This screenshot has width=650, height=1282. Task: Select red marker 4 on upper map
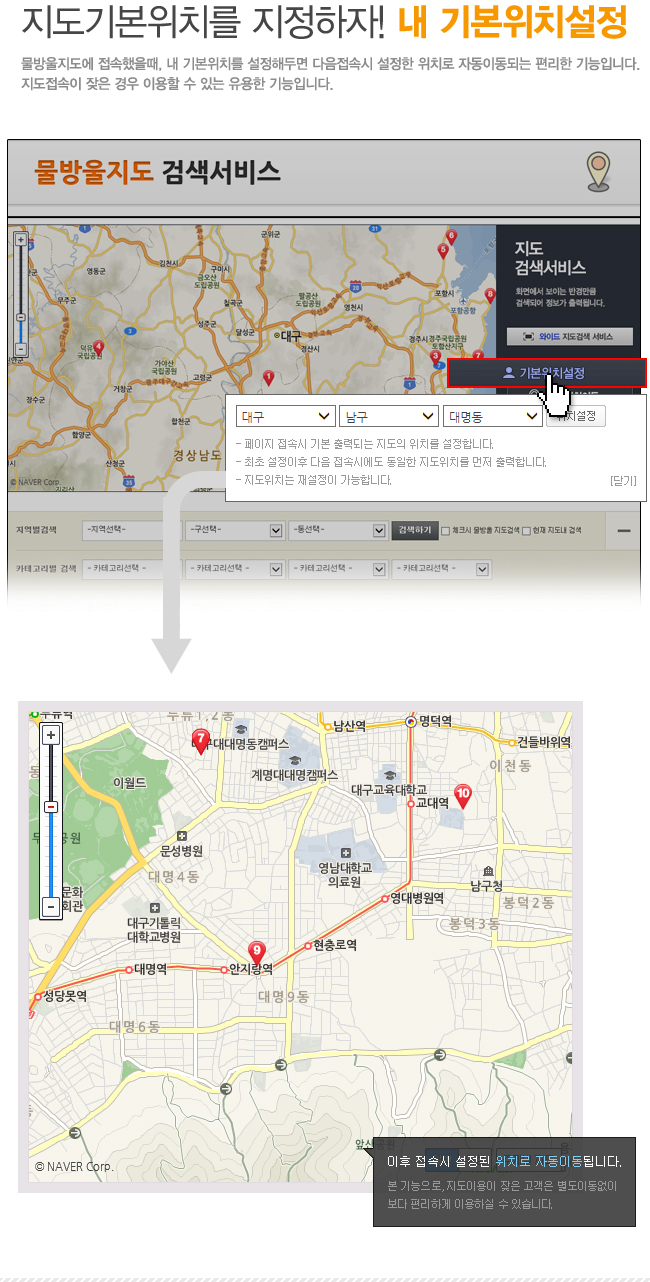[98, 348]
